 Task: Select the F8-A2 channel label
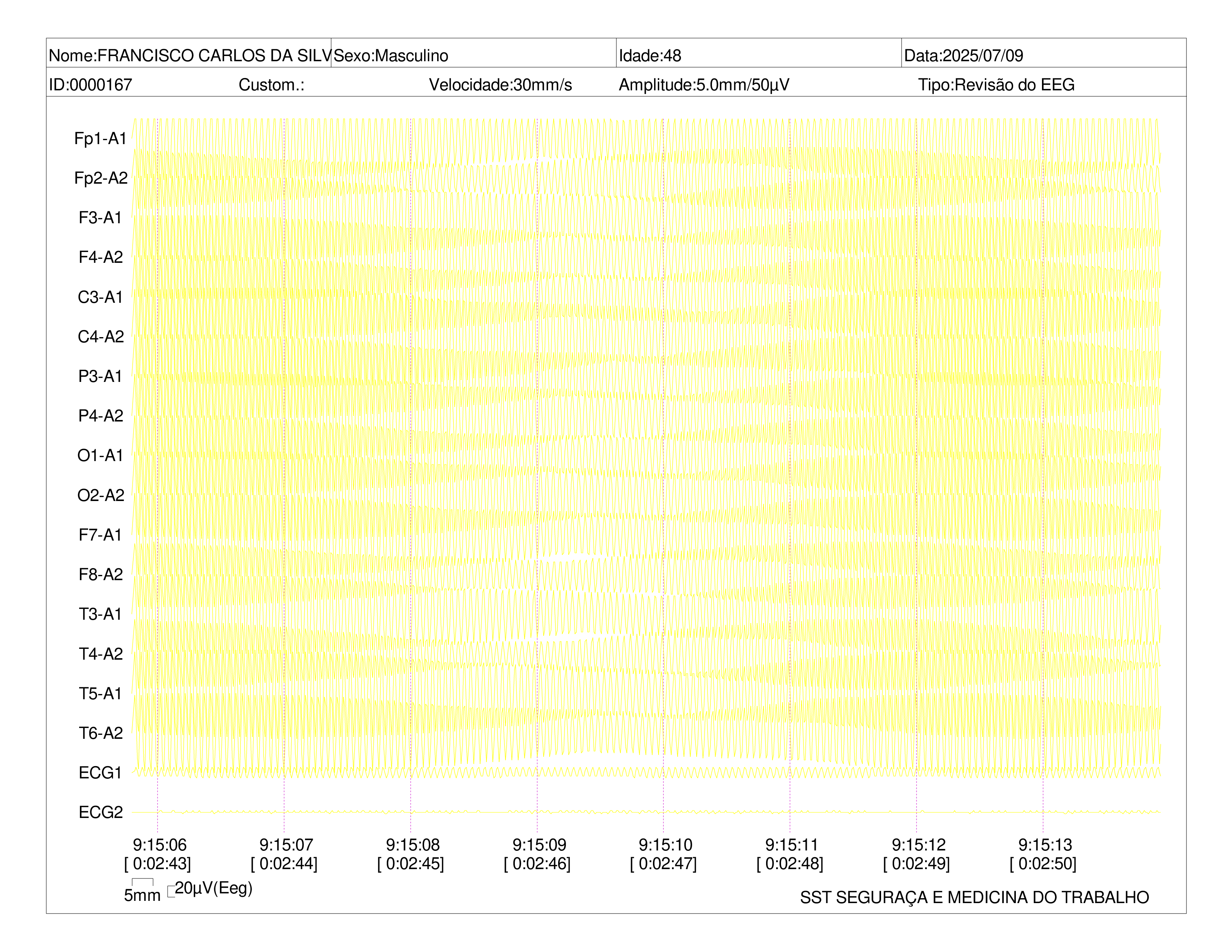100,574
